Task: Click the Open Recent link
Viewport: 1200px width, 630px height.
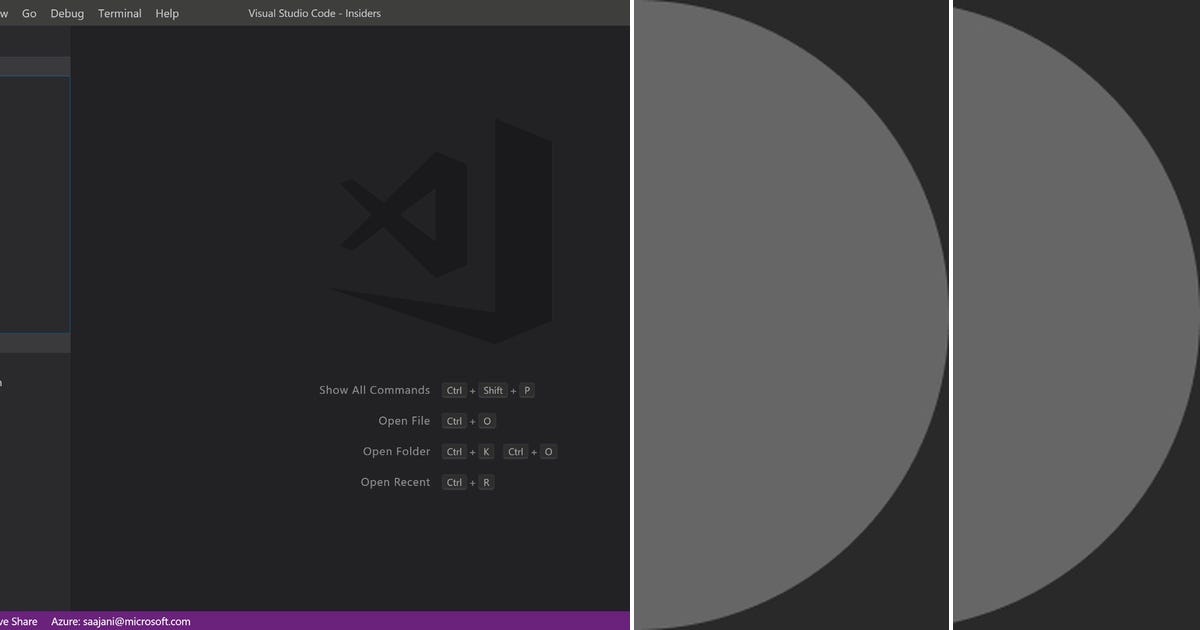Action: coord(394,482)
